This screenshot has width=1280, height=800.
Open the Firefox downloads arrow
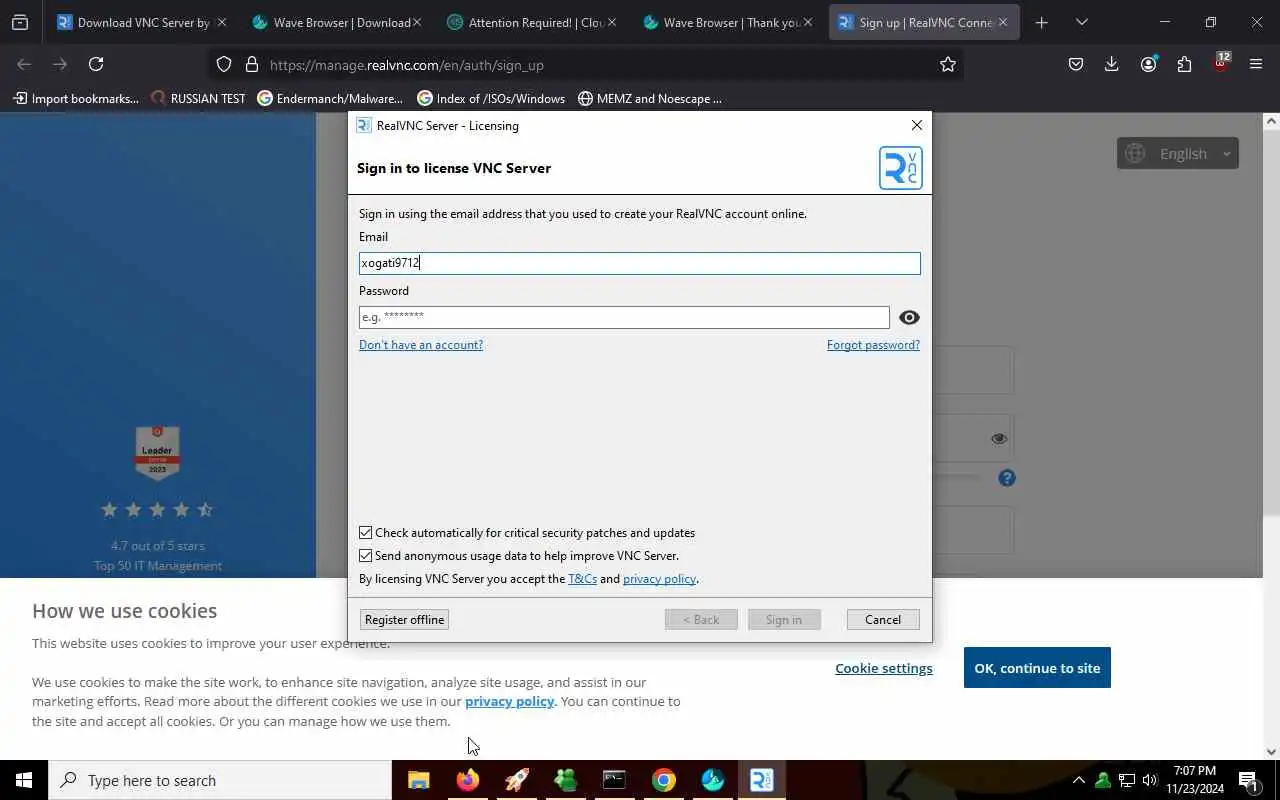(1111, 64)
